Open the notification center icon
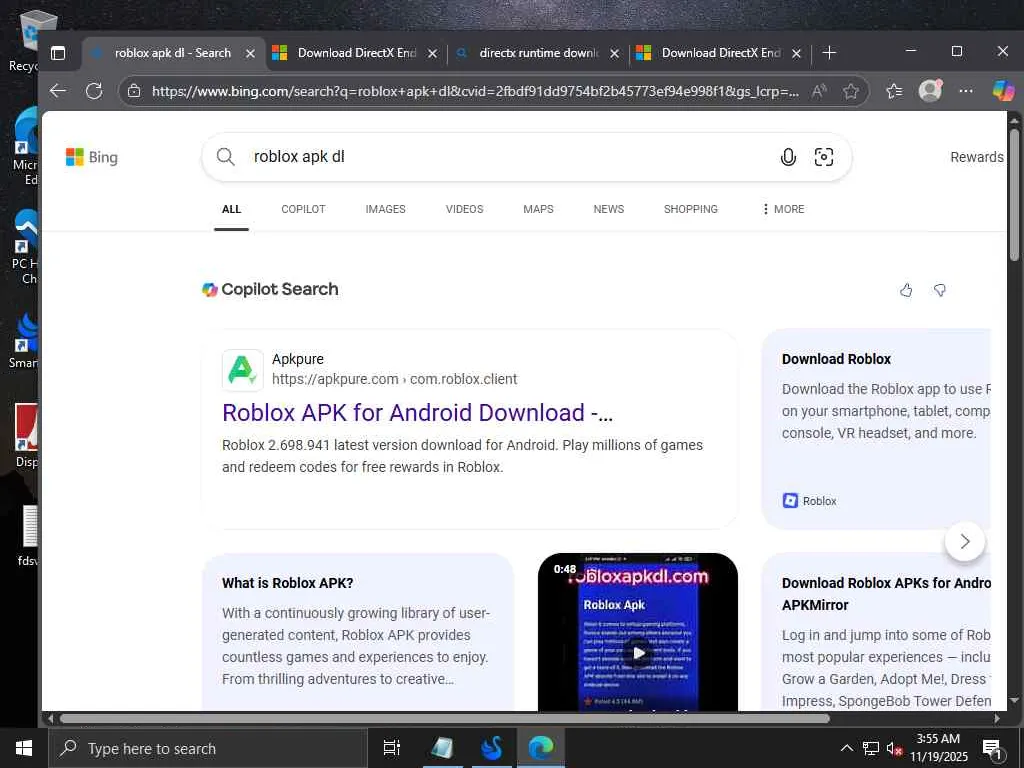Screen dimensions: 1024x768 992,749
